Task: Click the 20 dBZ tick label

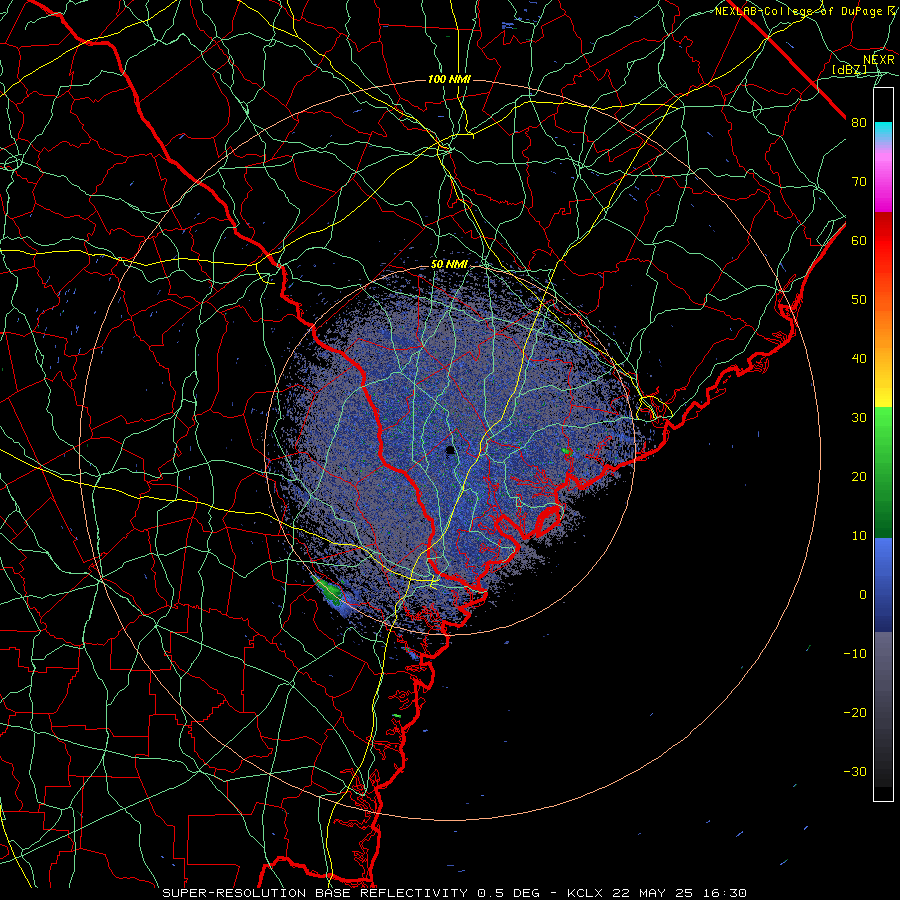Action: 859,476
